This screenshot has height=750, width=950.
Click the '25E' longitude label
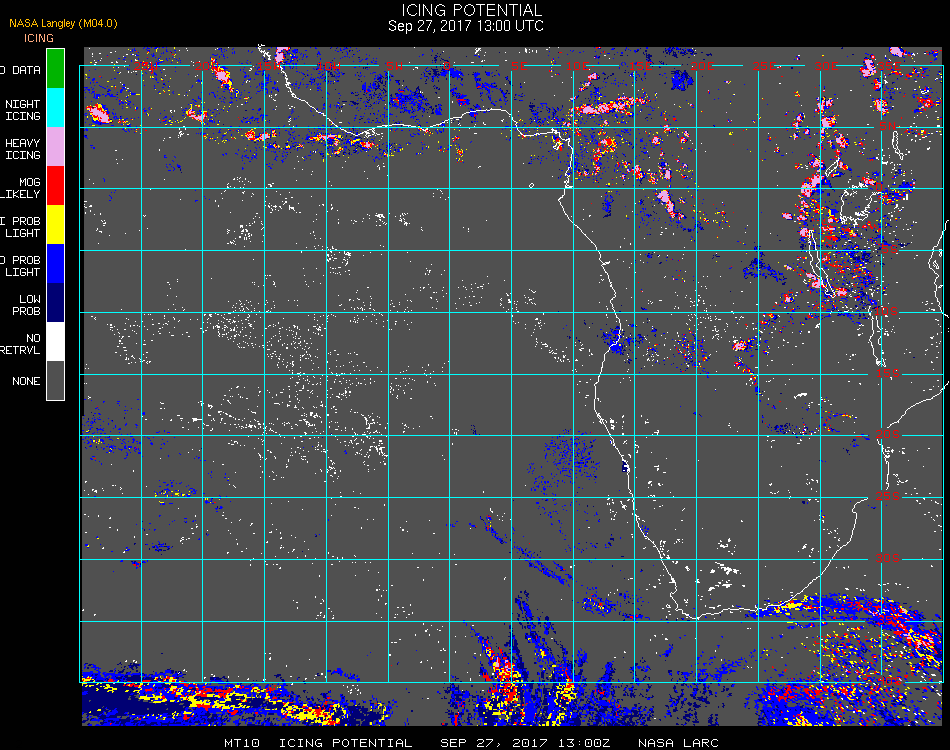[764, 66]
